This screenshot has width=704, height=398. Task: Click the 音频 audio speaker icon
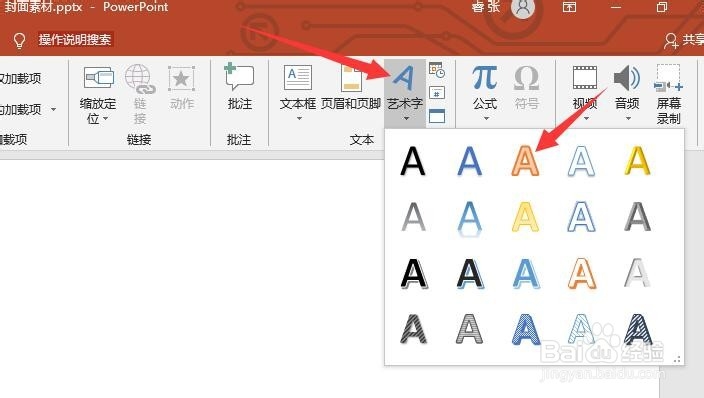tap(626, 77)
